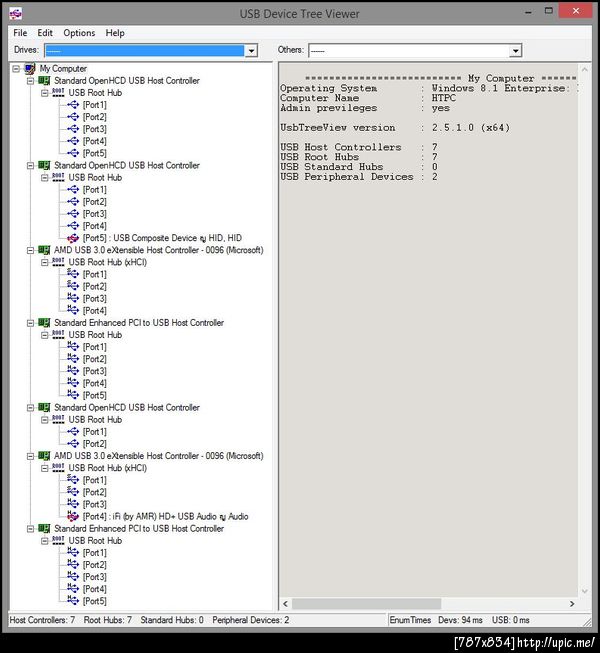
Task: Click the card icon of the topmost OpenHCD controller
Action: (44, 81)
